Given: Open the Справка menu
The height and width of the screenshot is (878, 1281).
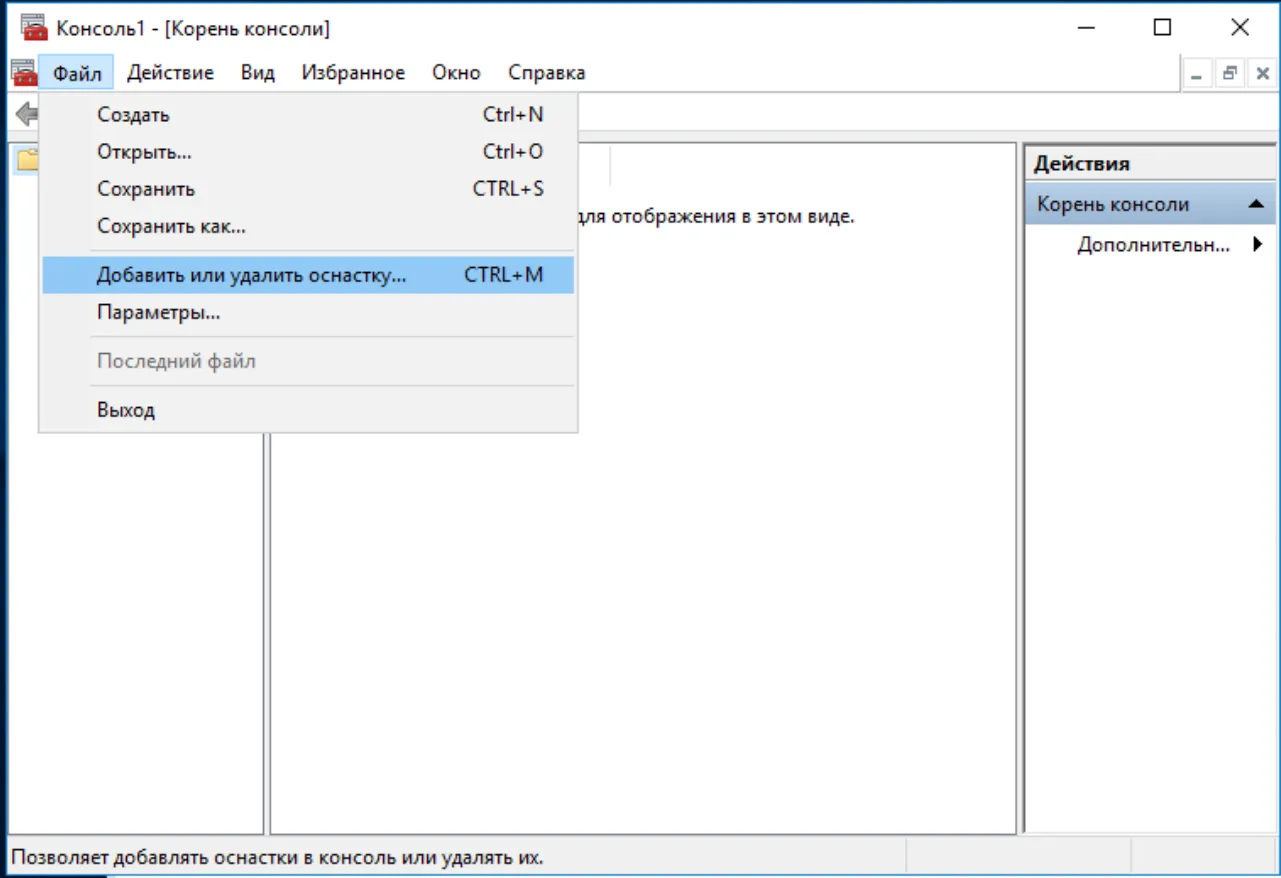Looking at the screenshot, I should point(546,73).
